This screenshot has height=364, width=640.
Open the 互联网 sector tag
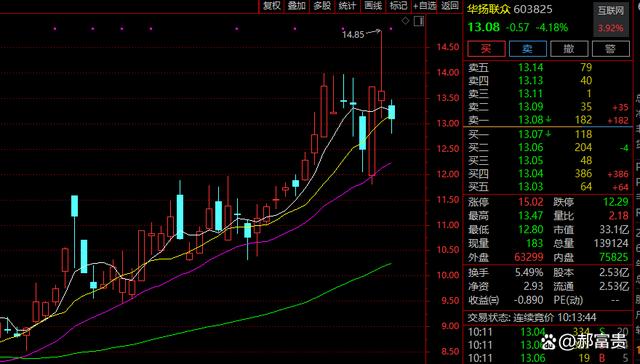tap(611, 11)
